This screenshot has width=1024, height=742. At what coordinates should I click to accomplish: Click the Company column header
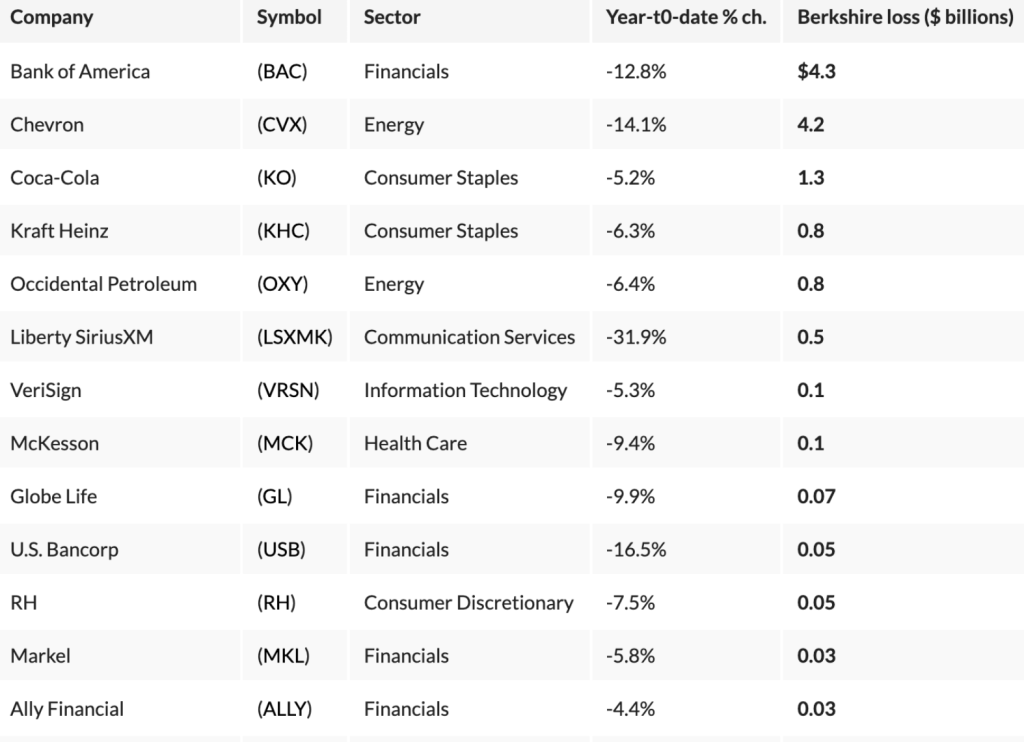point(51,17)
